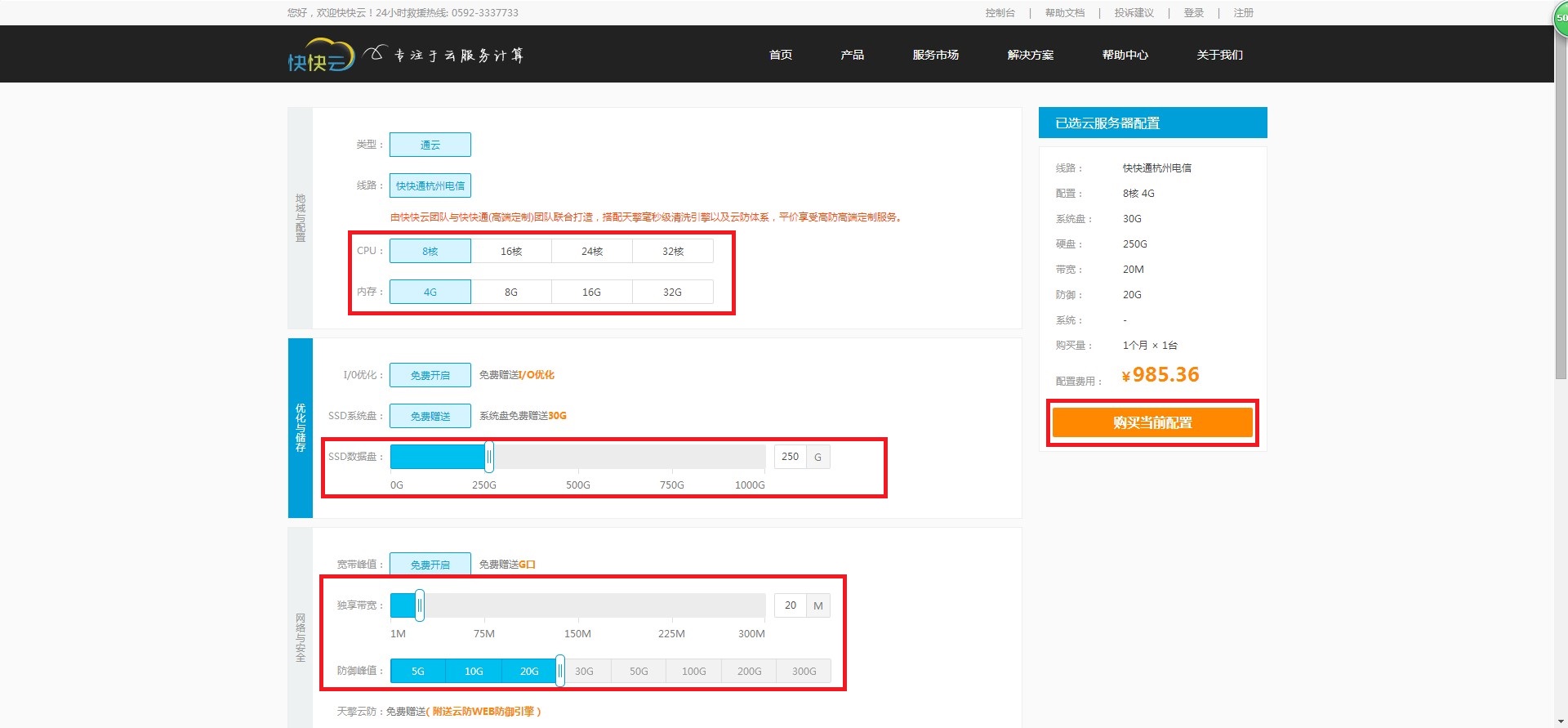Open the 帮助文档 link

[1065, 13]
